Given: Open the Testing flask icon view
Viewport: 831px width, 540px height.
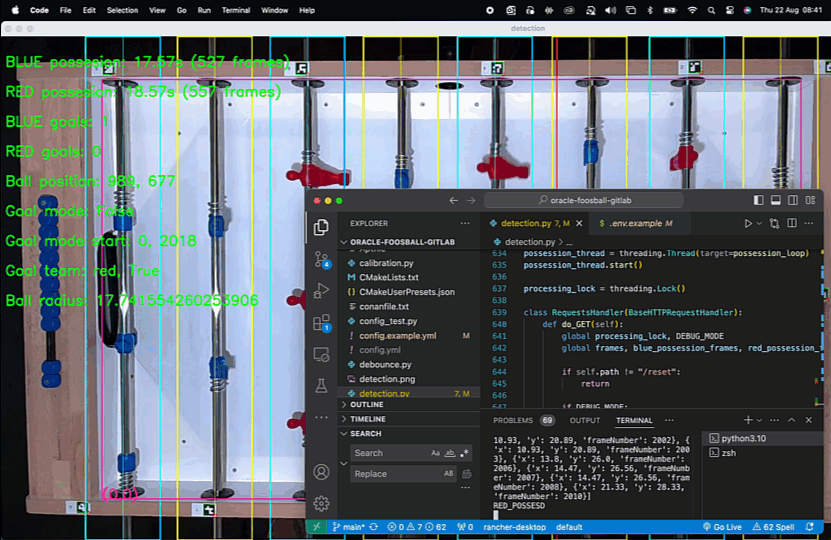Looking at the screenshot, I should (x=321, y=385).
